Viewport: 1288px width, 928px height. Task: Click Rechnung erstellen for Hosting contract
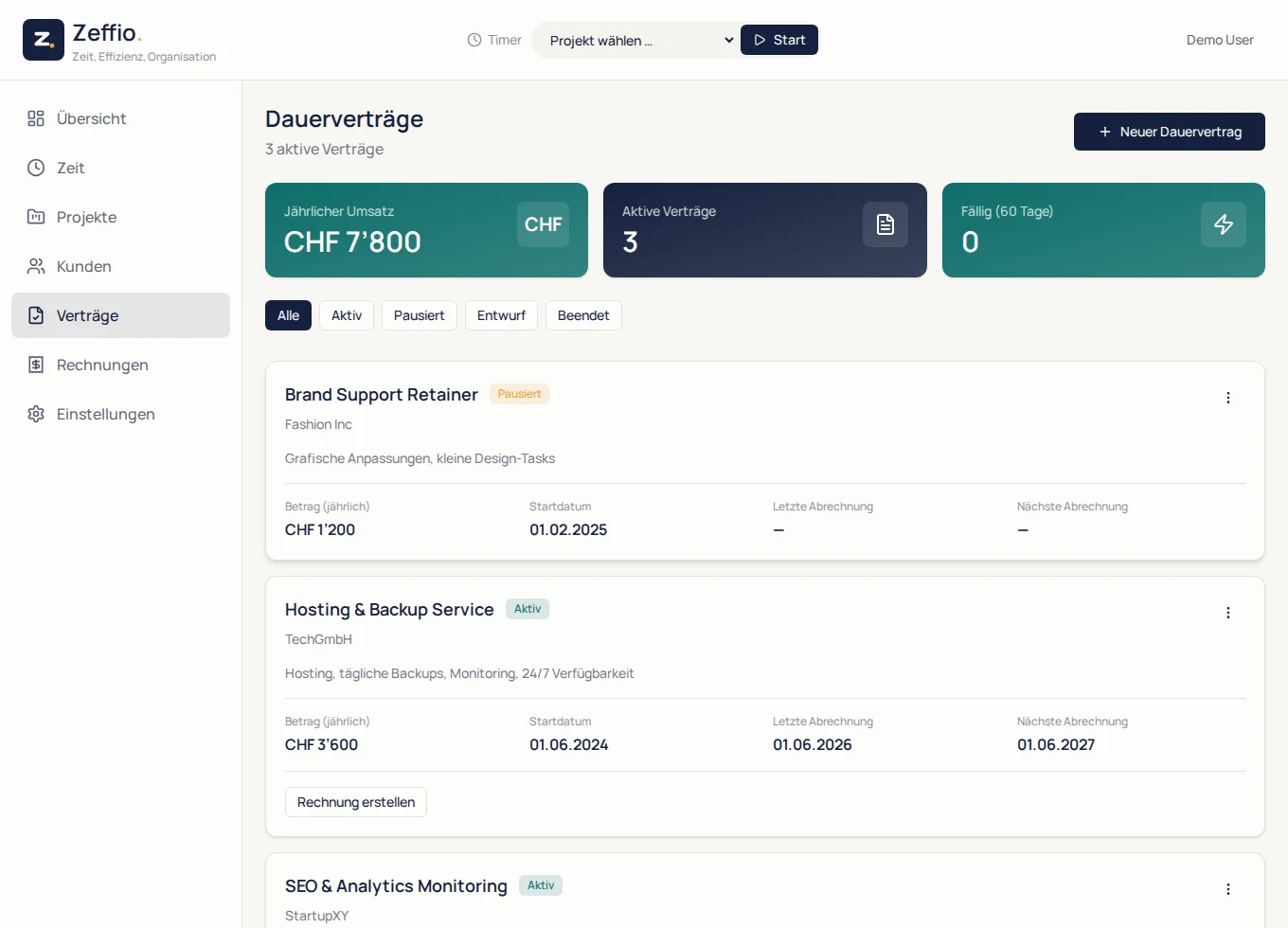tap(356, 802)
